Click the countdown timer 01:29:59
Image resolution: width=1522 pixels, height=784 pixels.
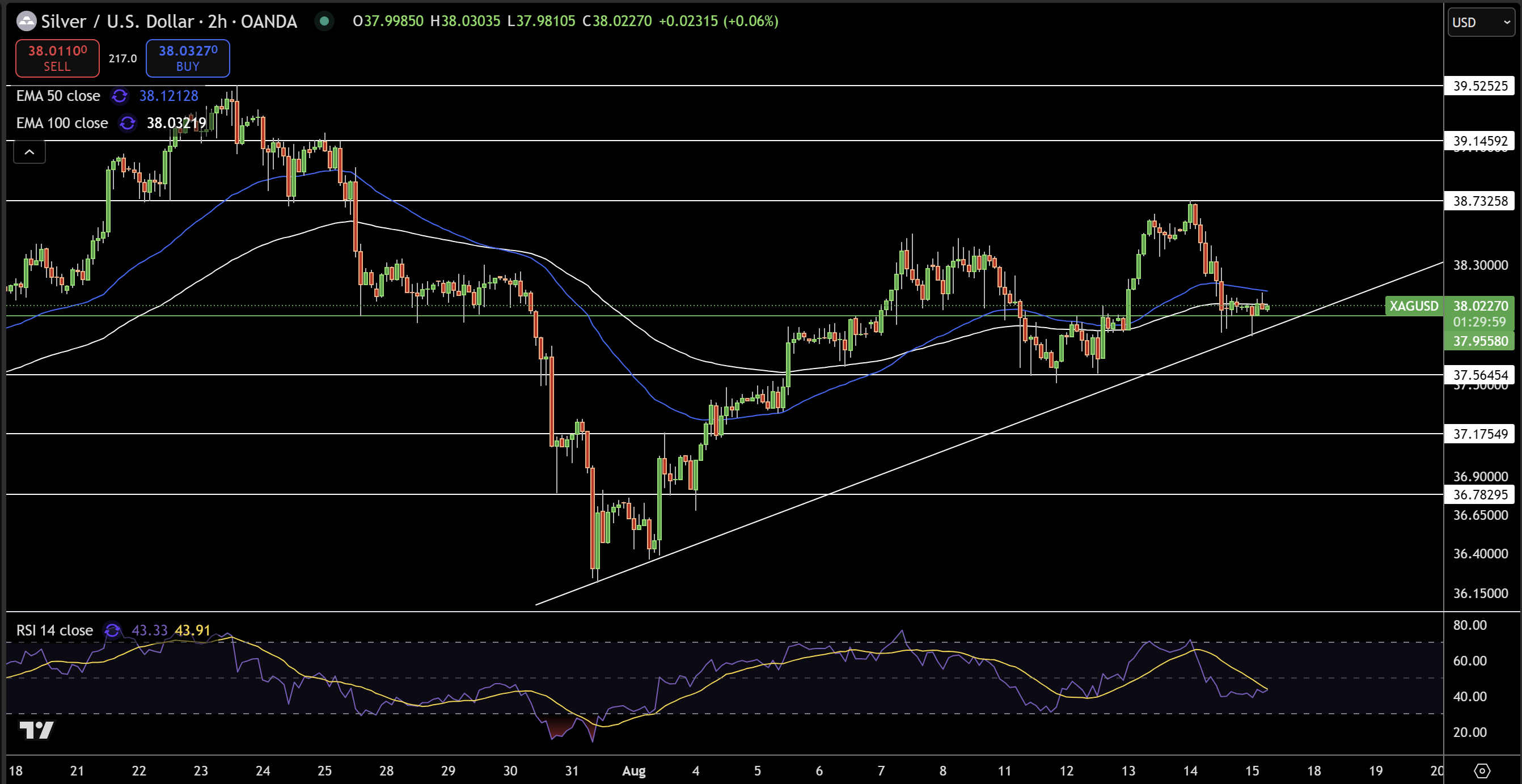point(1479,322)
